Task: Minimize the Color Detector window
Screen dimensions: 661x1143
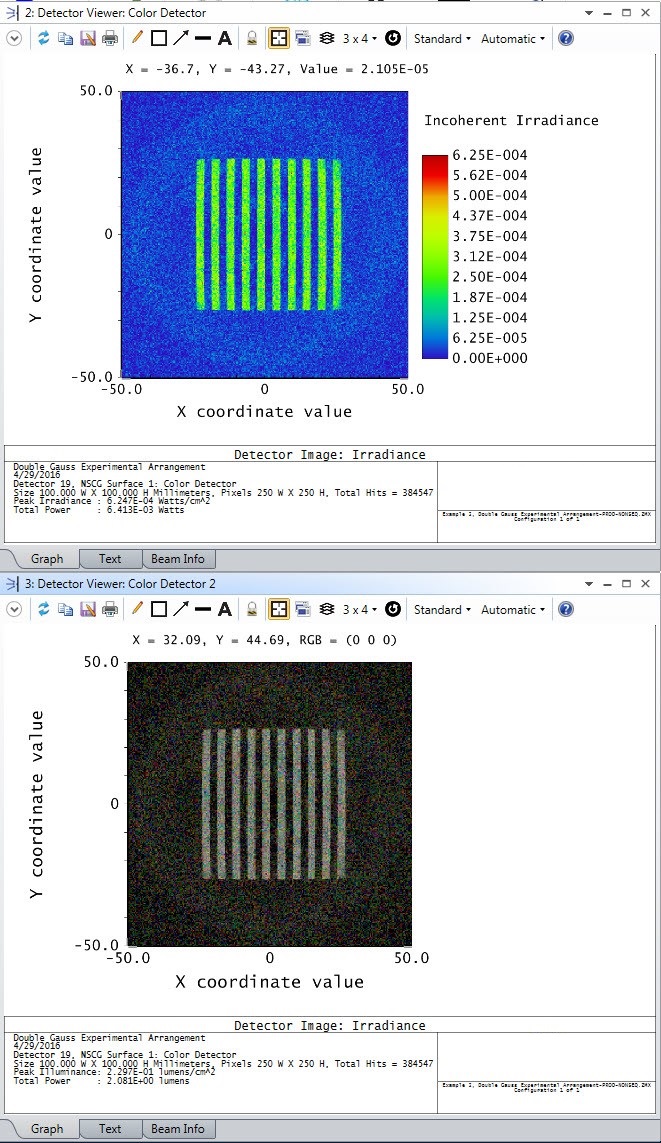Action: tap(608, 13)
